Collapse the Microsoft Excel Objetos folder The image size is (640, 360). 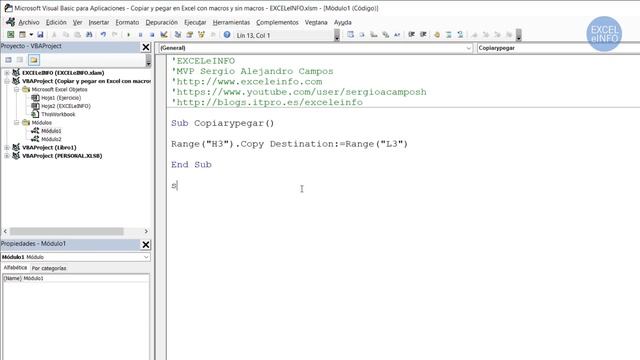click(16, 89)
